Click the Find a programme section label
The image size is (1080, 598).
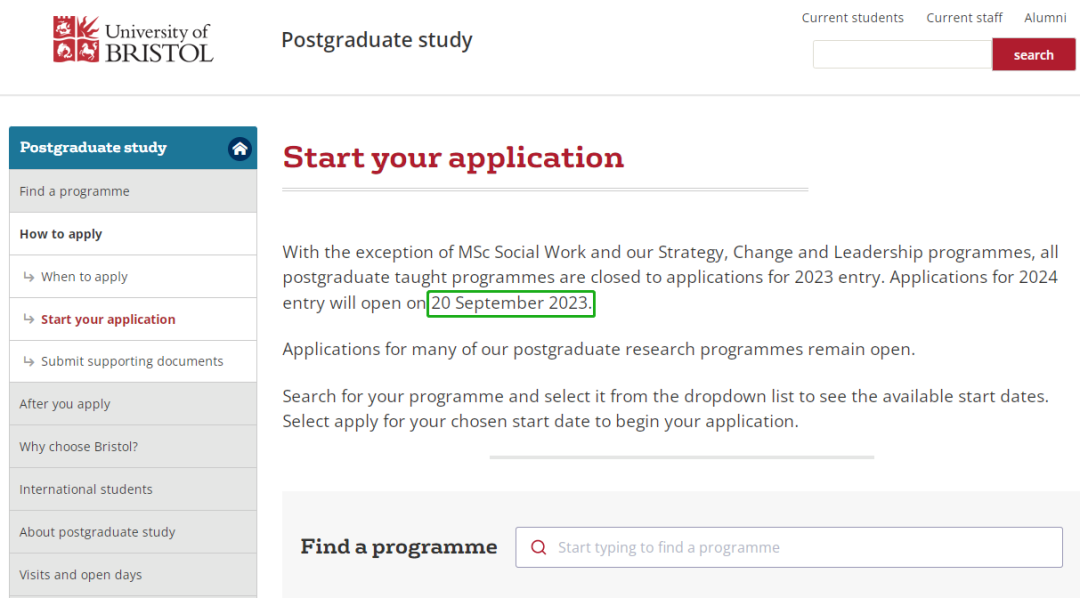[399, 547]
